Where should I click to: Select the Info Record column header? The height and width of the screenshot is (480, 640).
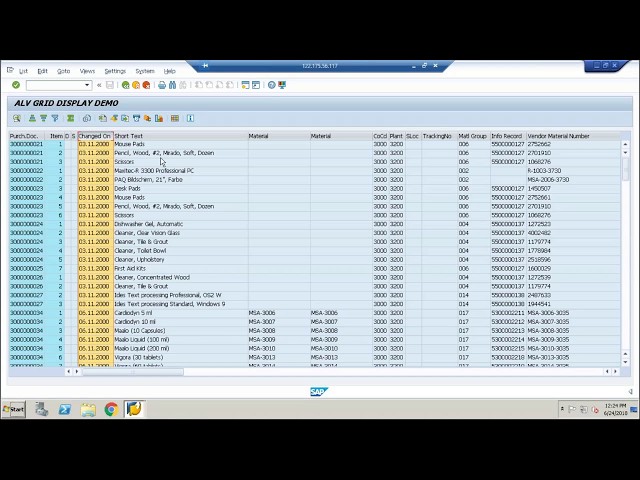click(x=508, y=136)
